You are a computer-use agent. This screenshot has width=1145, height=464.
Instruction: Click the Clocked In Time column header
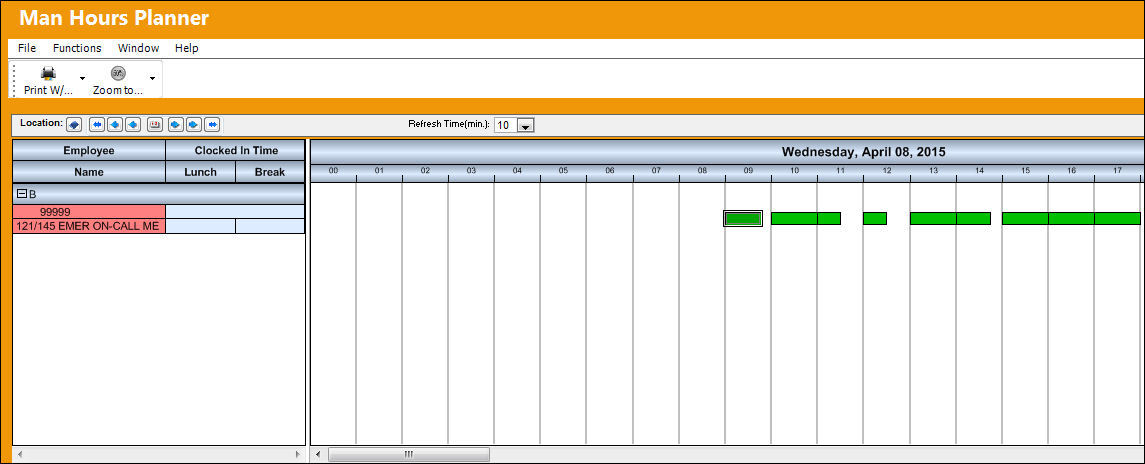(236, 151)
